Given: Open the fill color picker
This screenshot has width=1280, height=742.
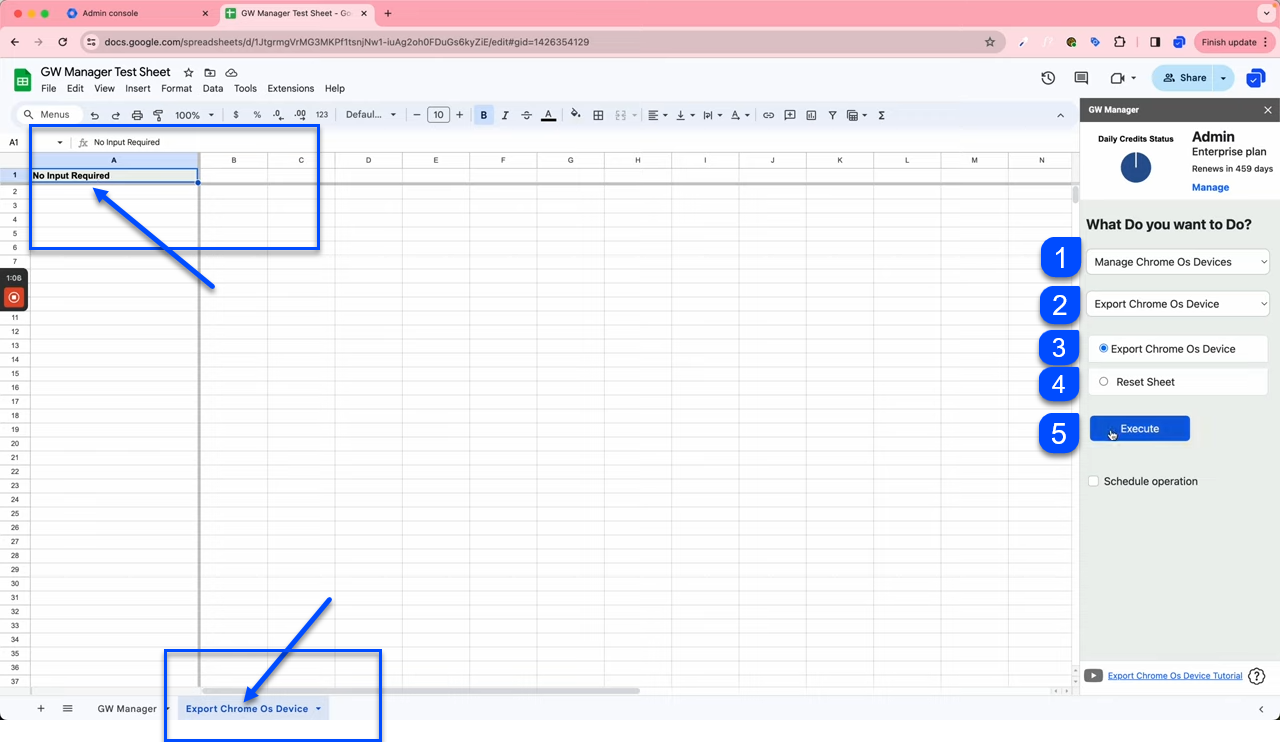Looking at the screenshot, I should click(575, 115).
